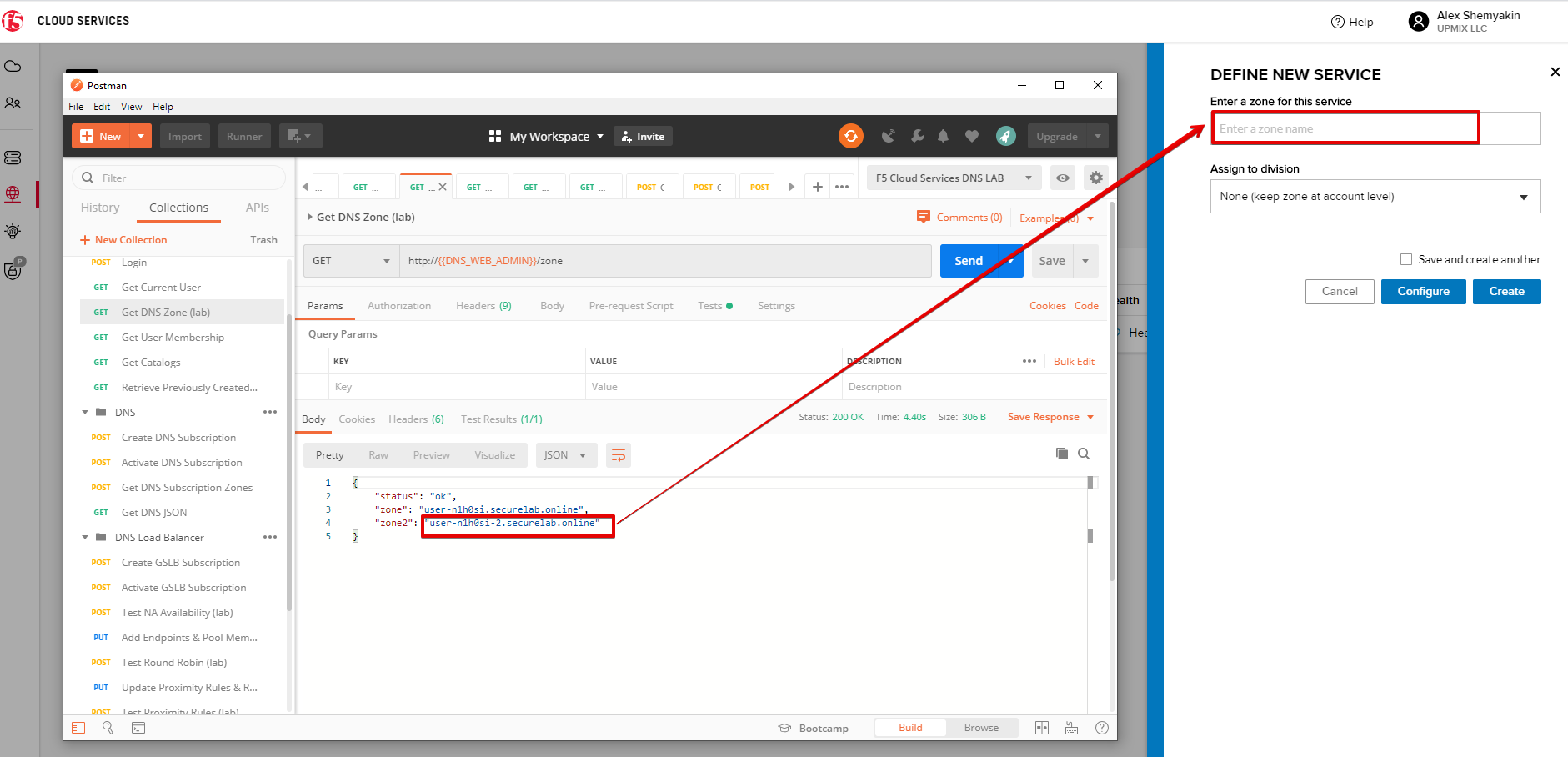This screenshot has height=757, width=1568.
Task: Click the zone name input field
Action: 1375,128
